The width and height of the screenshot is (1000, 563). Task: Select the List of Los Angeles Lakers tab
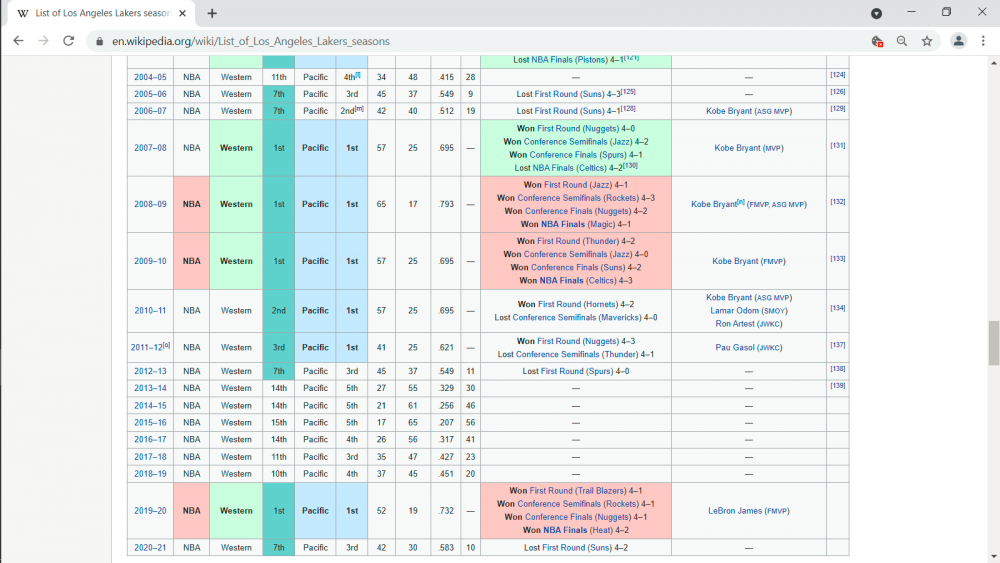100,13
